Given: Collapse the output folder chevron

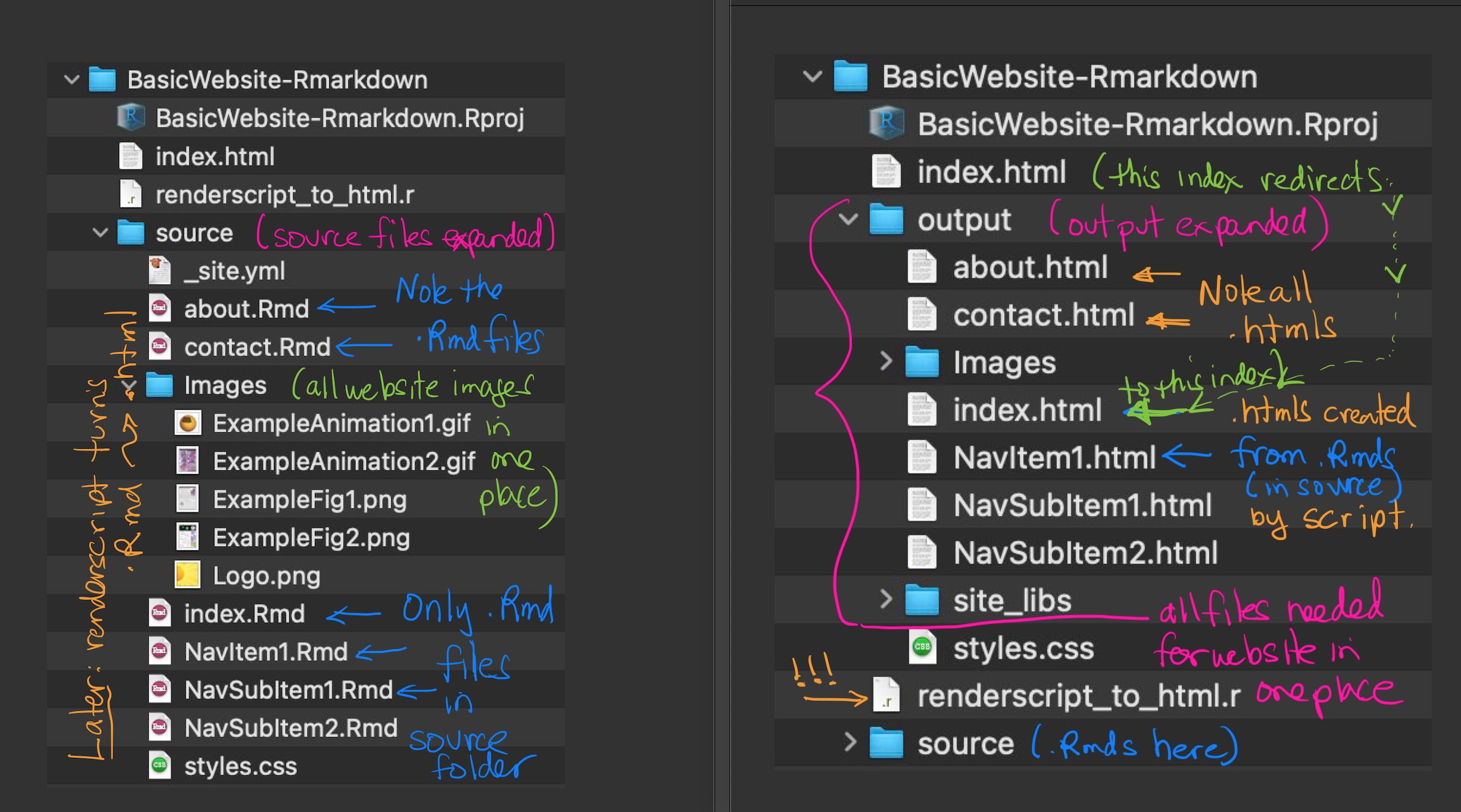Looking at the screenshot, I should (x=848, y=220).
